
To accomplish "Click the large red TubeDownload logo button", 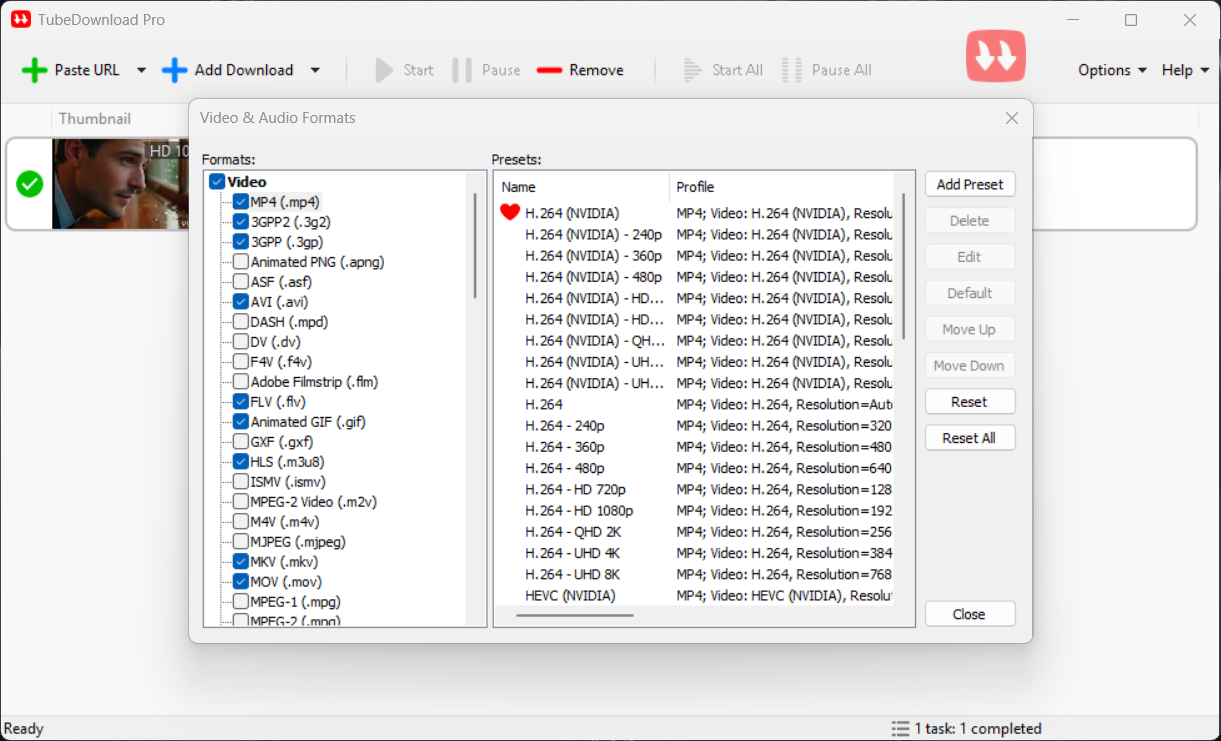I will [x=996, y=56].
